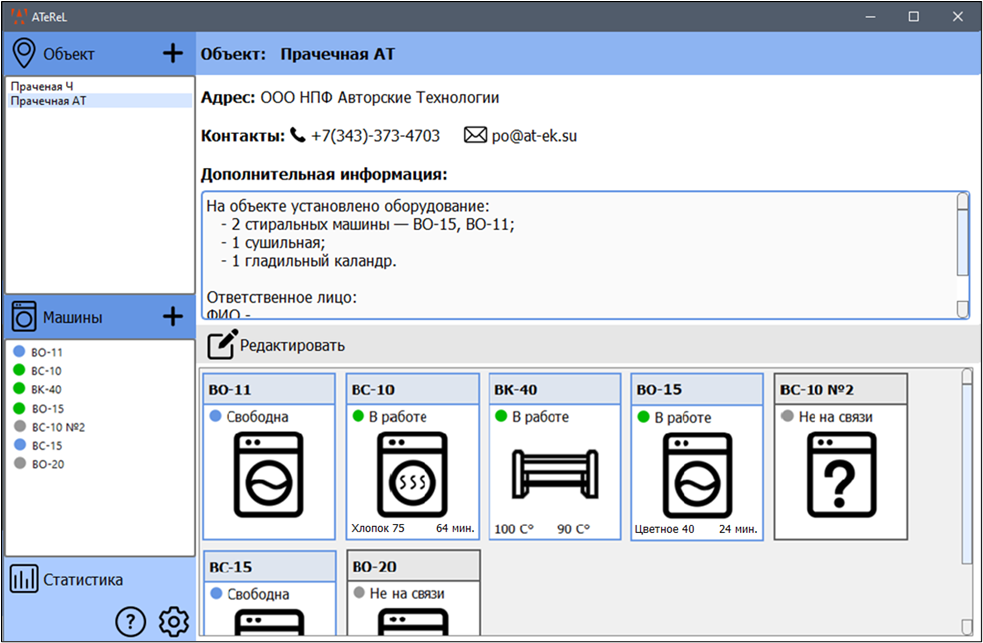Choose machine ВС-15 in the Машины list
983x643 pixels.
[x=47, y=446]
